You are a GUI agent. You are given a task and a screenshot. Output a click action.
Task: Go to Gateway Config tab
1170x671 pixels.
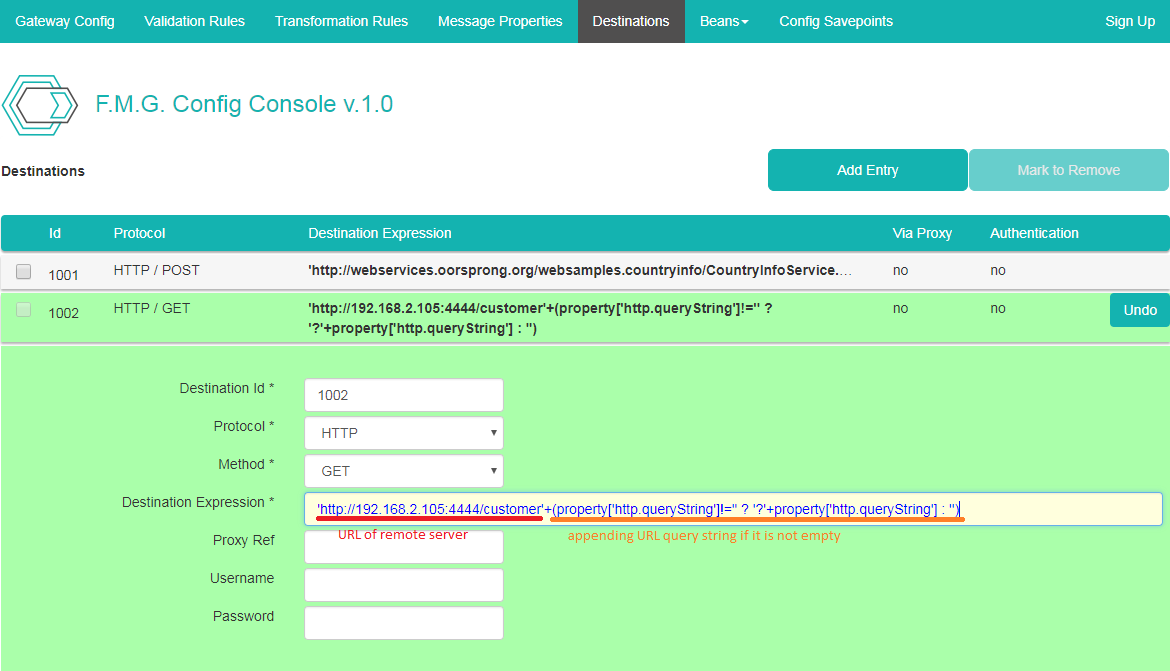point(65,21)
